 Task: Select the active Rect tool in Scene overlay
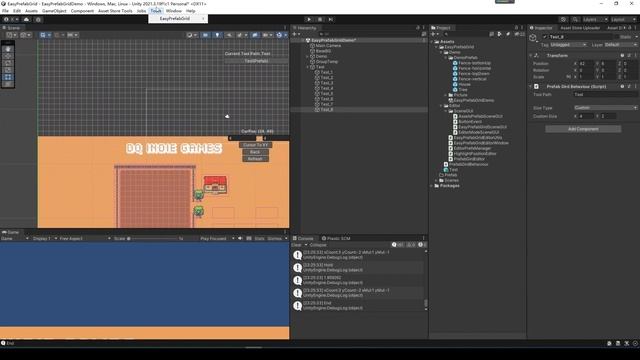[8, 77]
